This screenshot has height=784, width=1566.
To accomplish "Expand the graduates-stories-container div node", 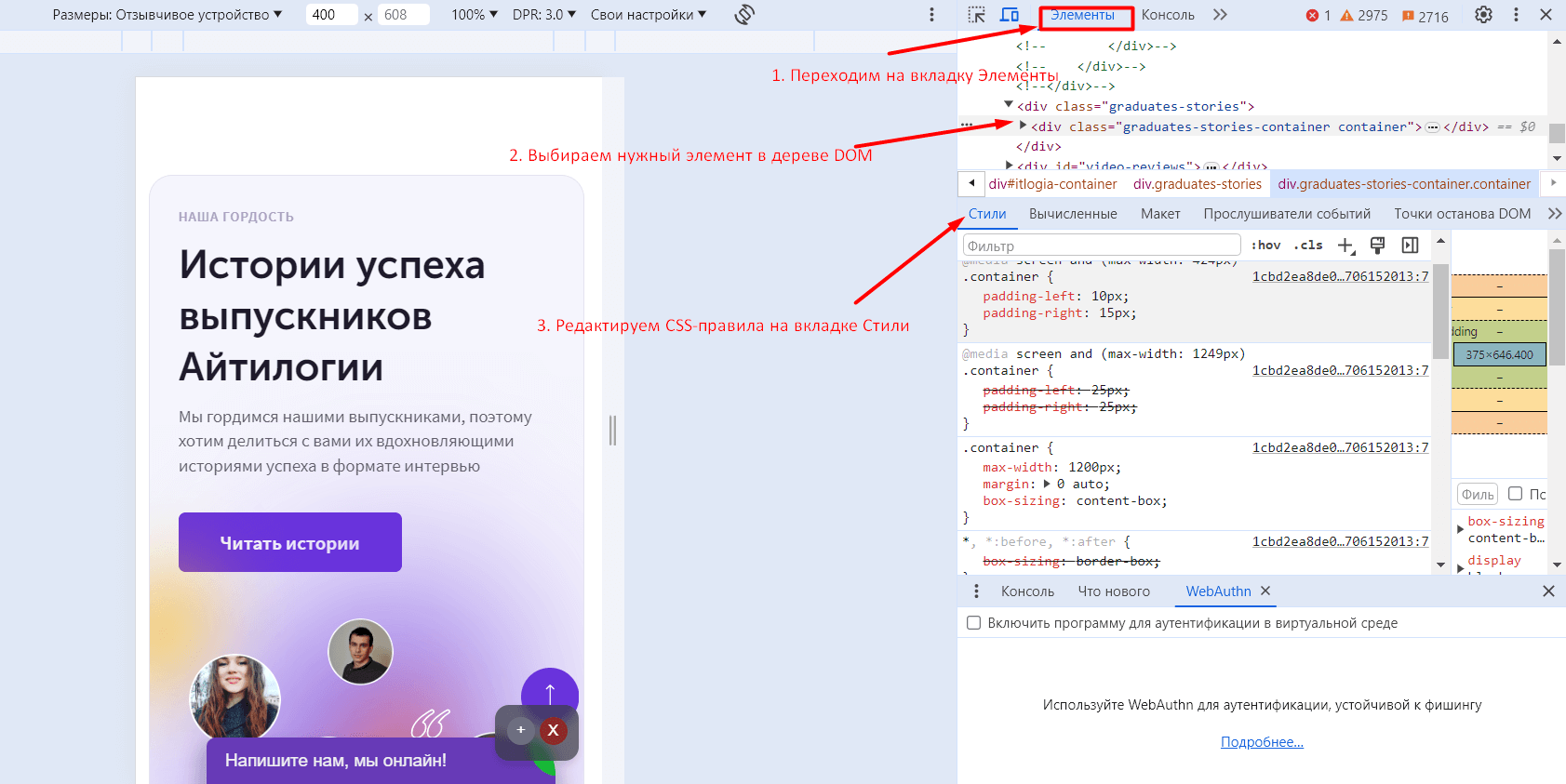I will pyautogui.click(x=1023, y=126).
